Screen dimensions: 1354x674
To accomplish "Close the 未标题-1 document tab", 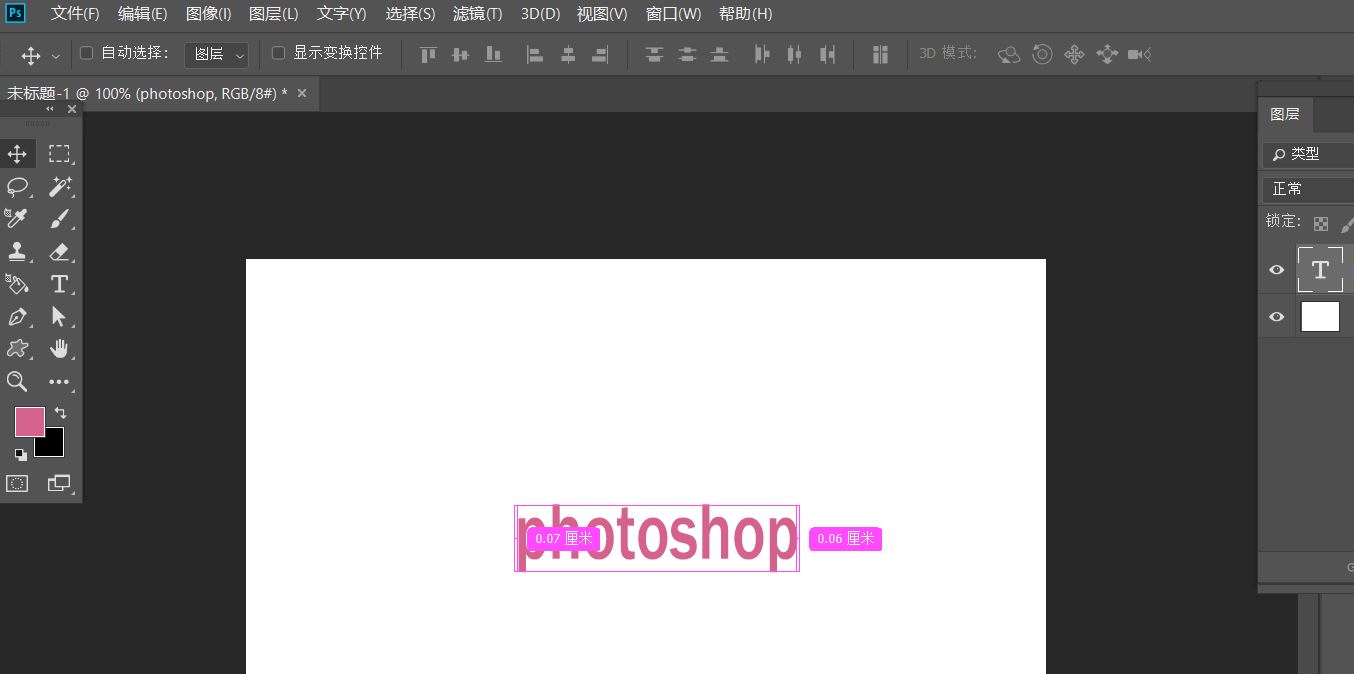I will (302, 93).
